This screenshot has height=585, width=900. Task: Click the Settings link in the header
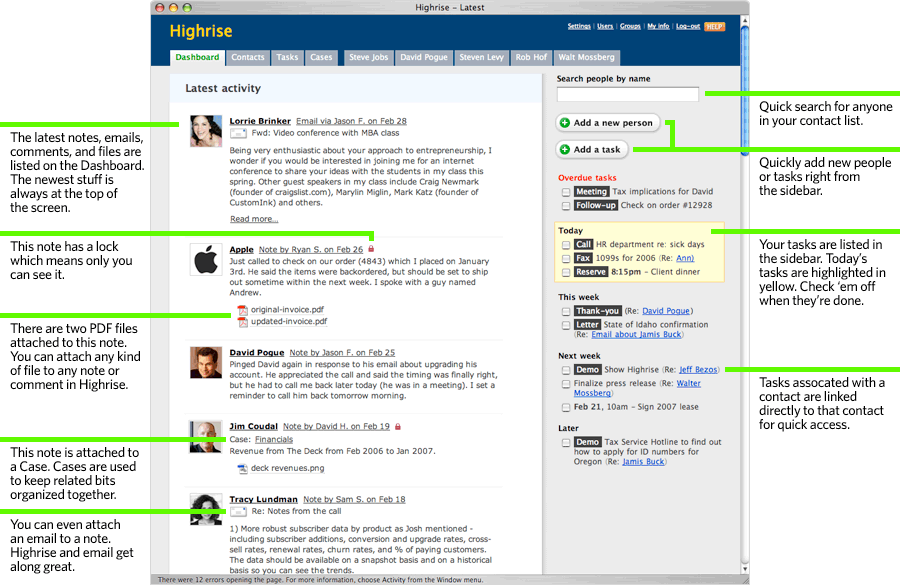[579, 26]
